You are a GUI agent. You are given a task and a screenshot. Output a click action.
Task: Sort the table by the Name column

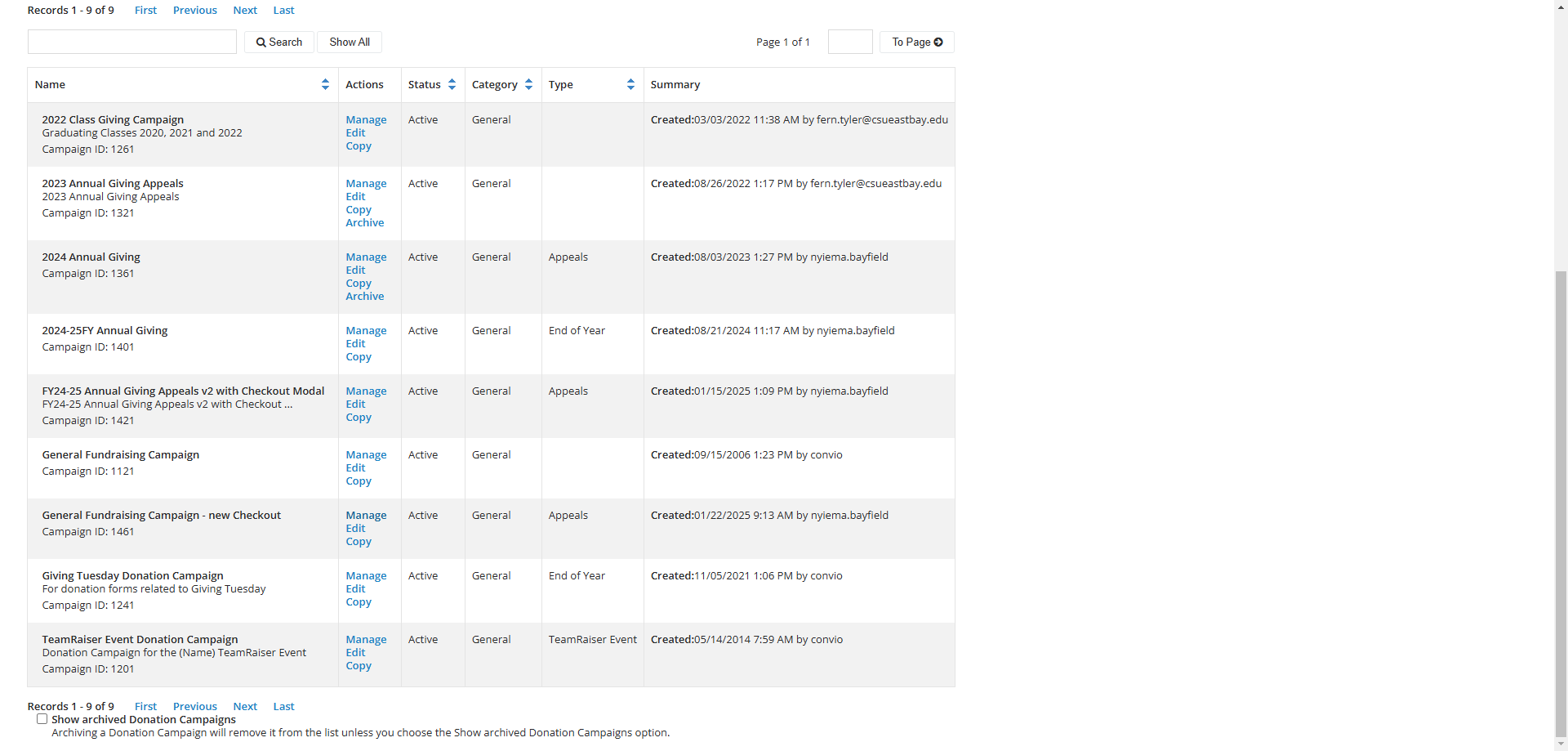[325, 84]
